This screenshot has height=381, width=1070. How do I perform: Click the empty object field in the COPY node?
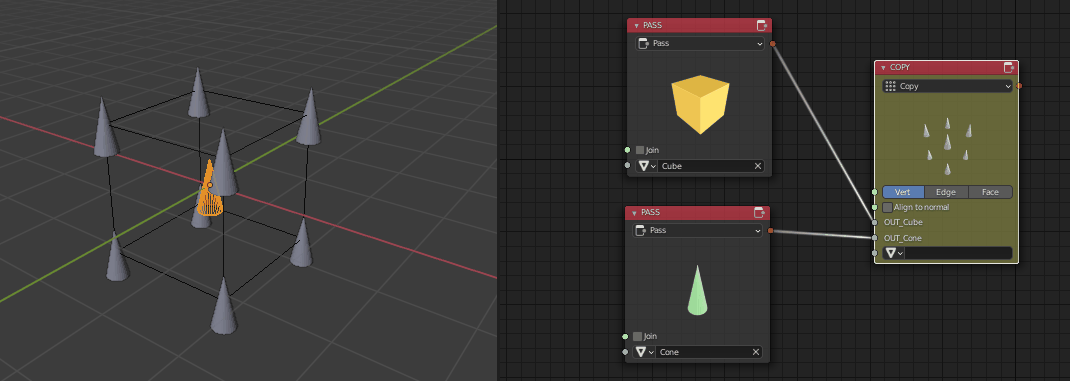[959, 253]
